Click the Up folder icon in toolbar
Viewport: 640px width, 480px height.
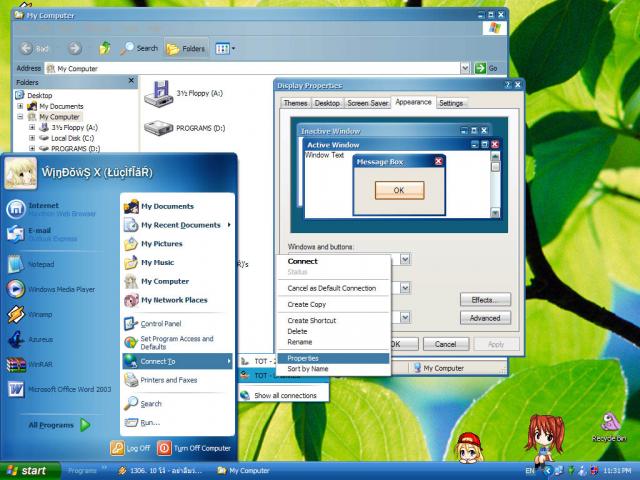[x=105, y=49]
